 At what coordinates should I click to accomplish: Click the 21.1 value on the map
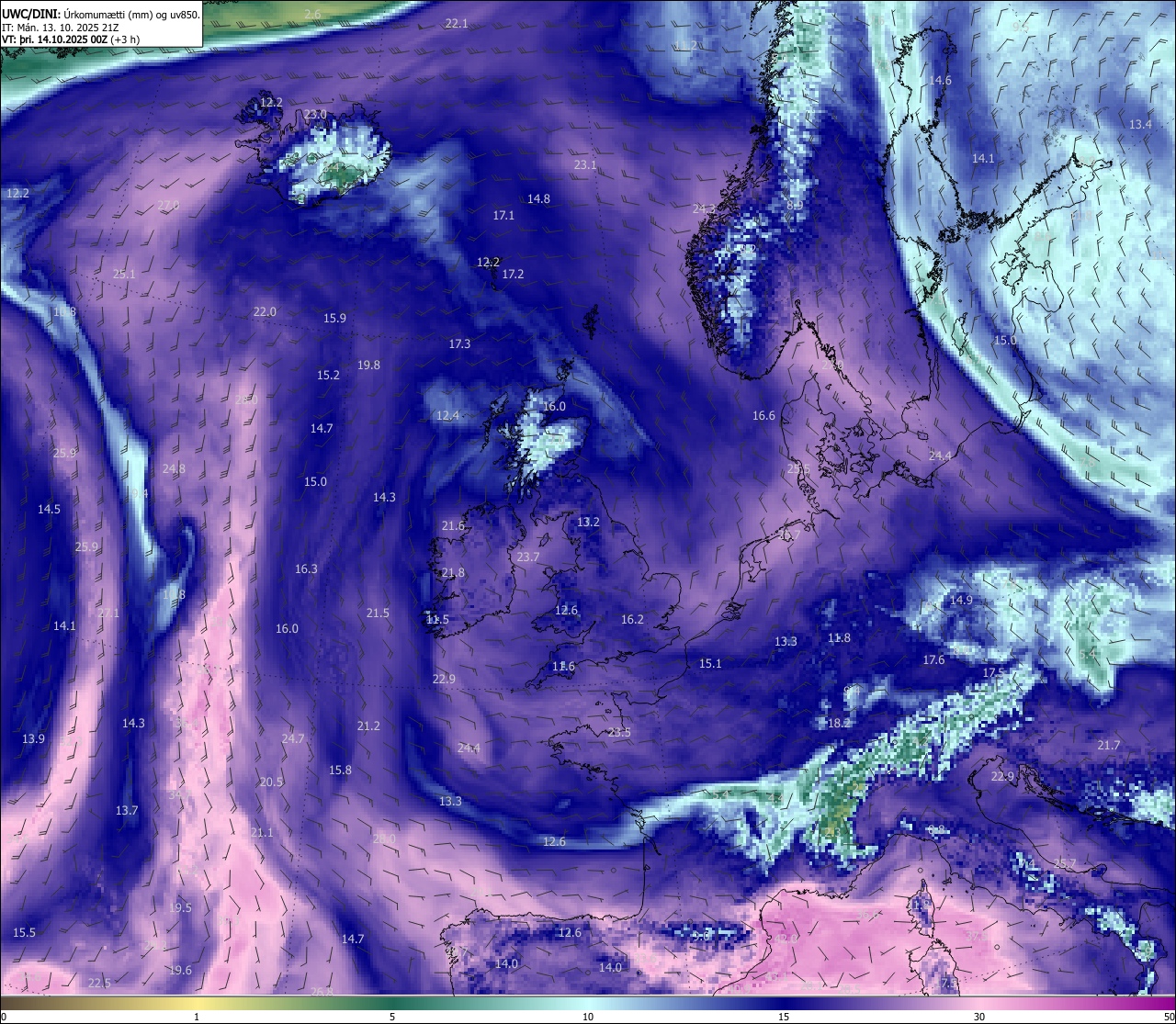(262, 832)
